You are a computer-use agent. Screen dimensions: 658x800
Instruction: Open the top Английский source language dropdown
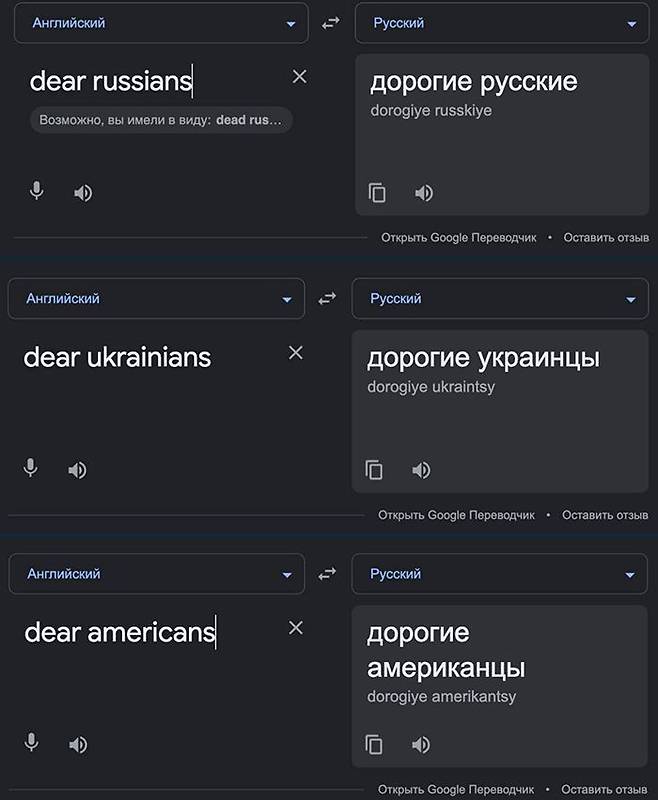point(161,23)
